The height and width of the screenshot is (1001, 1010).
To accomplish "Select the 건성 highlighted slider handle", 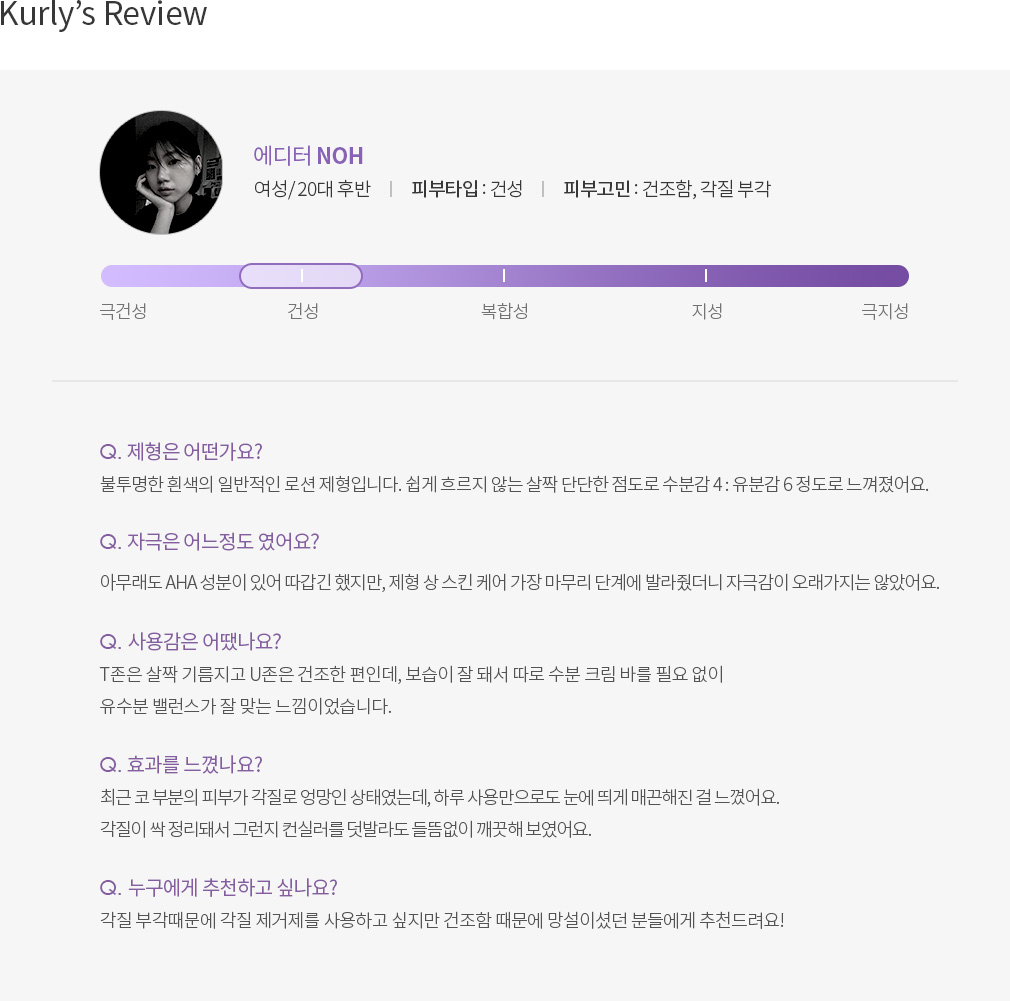I will point(301,276).
